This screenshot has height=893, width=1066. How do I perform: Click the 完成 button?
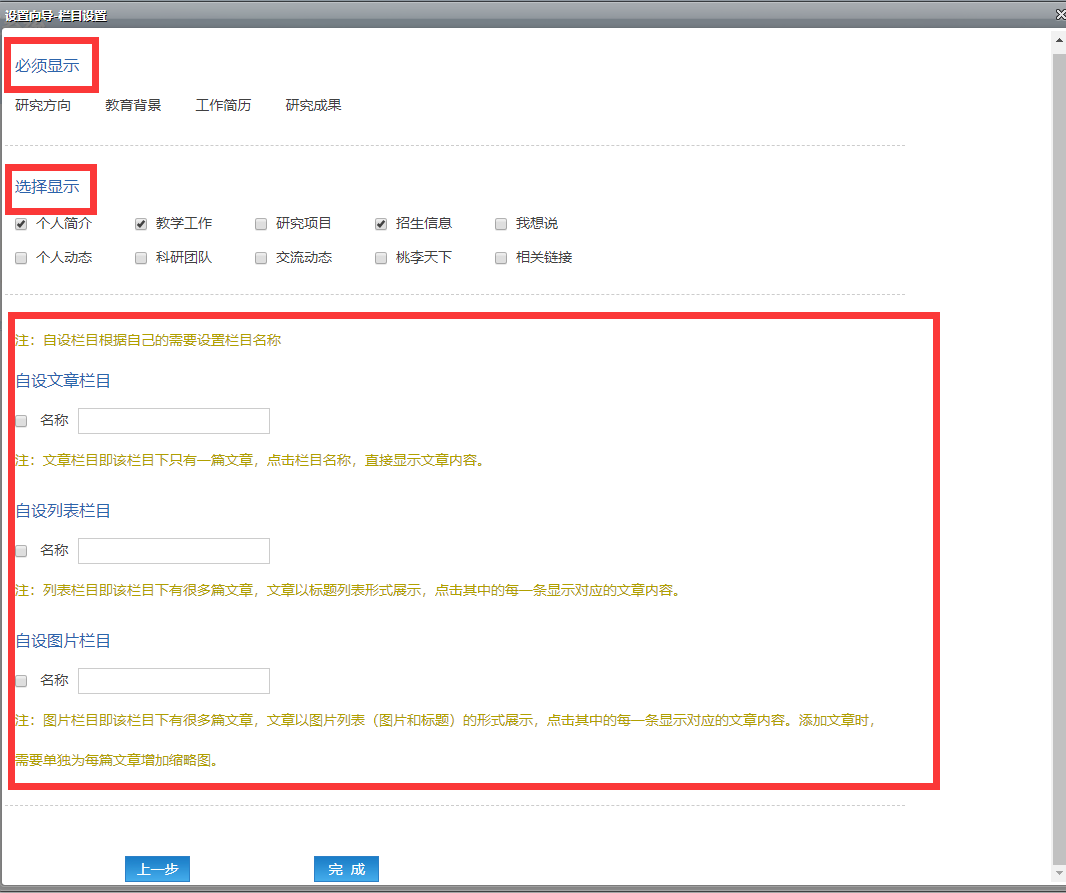346,869
